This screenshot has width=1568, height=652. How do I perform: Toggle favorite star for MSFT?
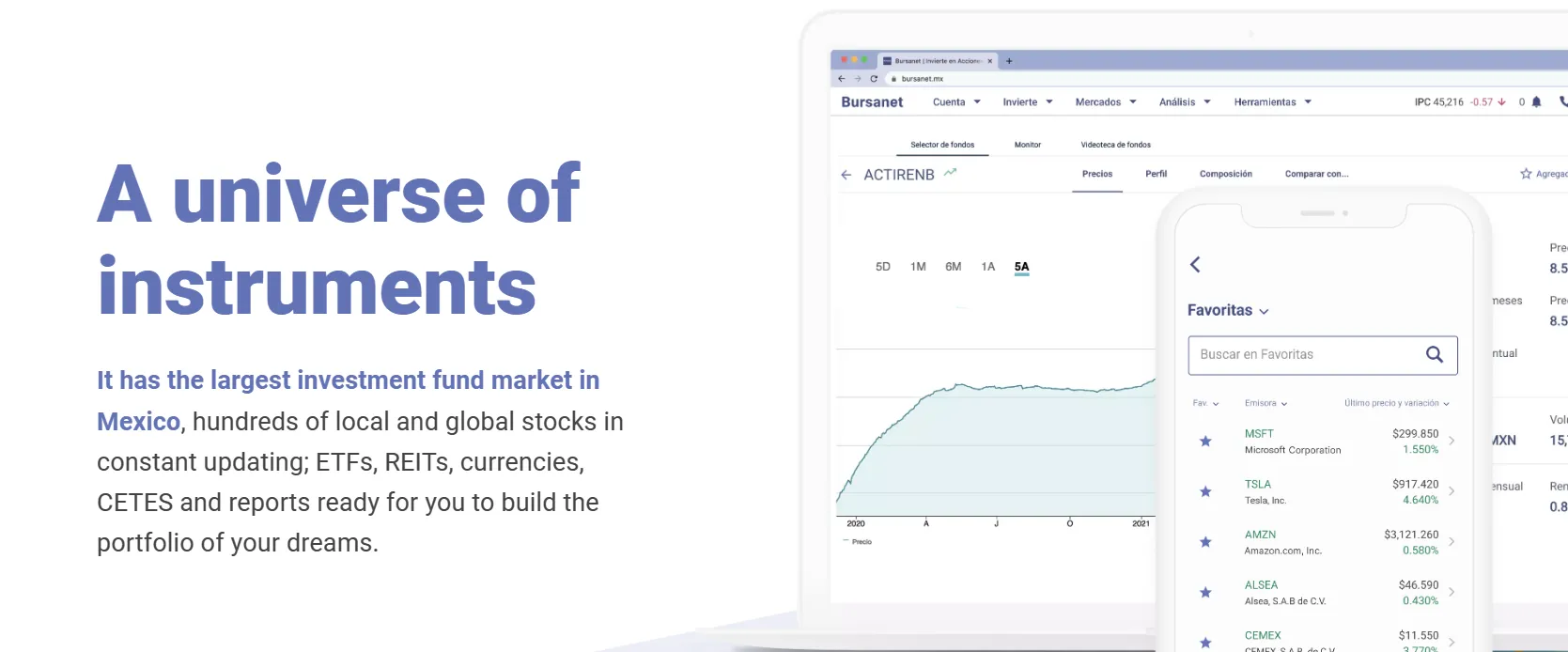tap(1205, 441)
